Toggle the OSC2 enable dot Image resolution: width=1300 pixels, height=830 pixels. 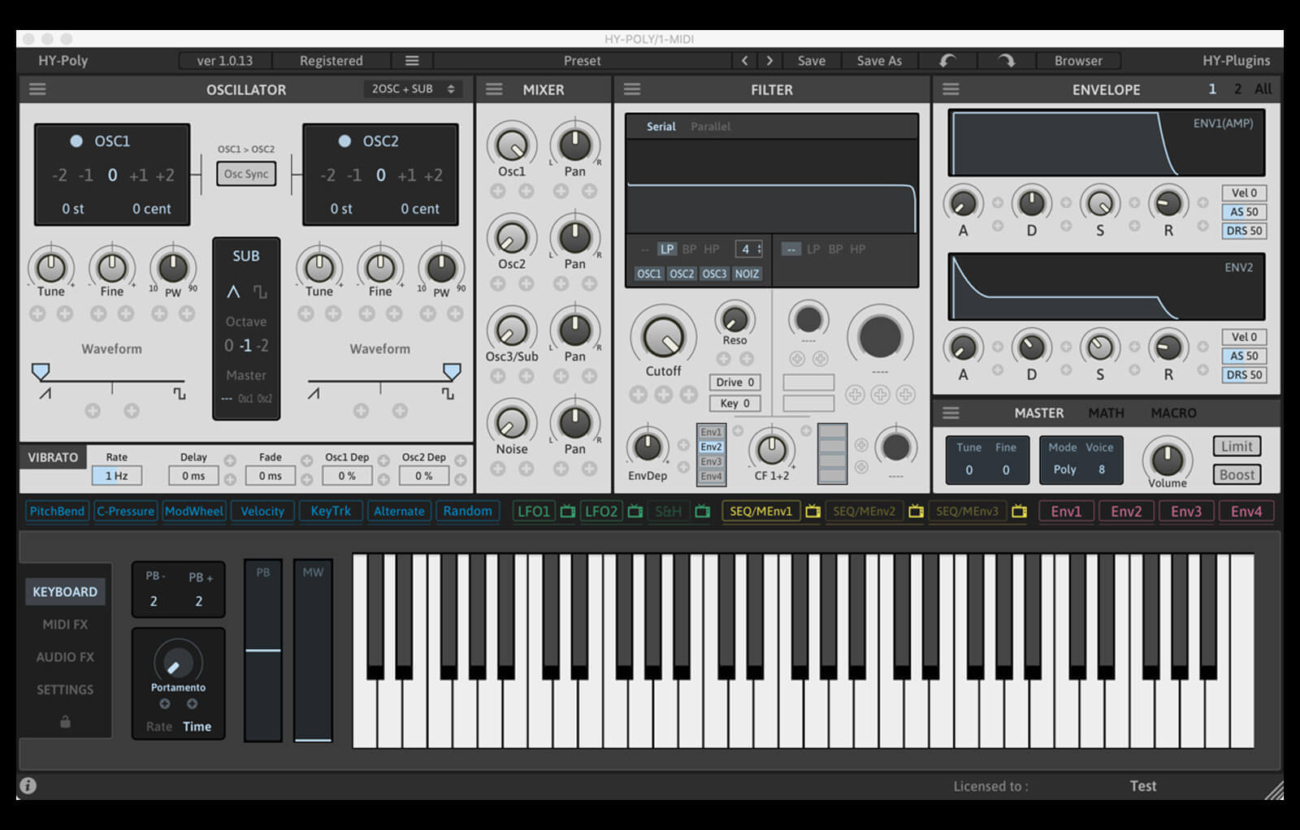click(x=344, y=141)
